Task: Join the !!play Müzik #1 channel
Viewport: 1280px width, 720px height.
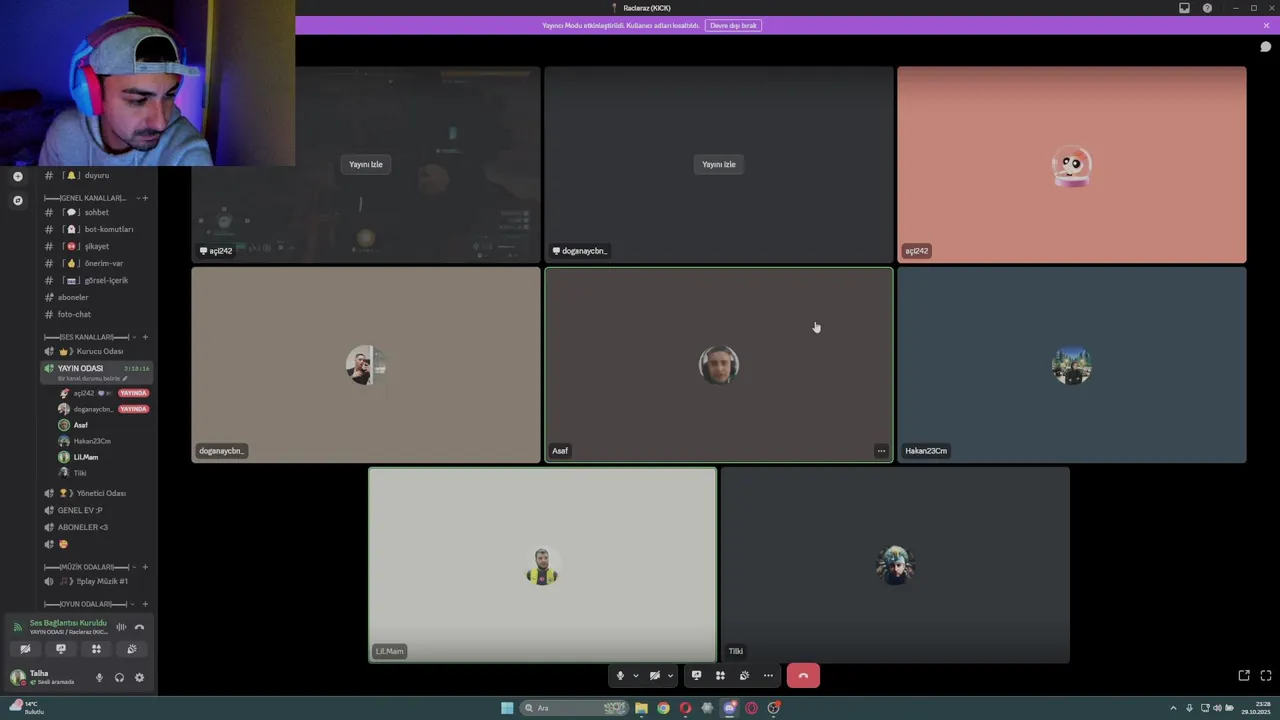Action: (97, 581)
